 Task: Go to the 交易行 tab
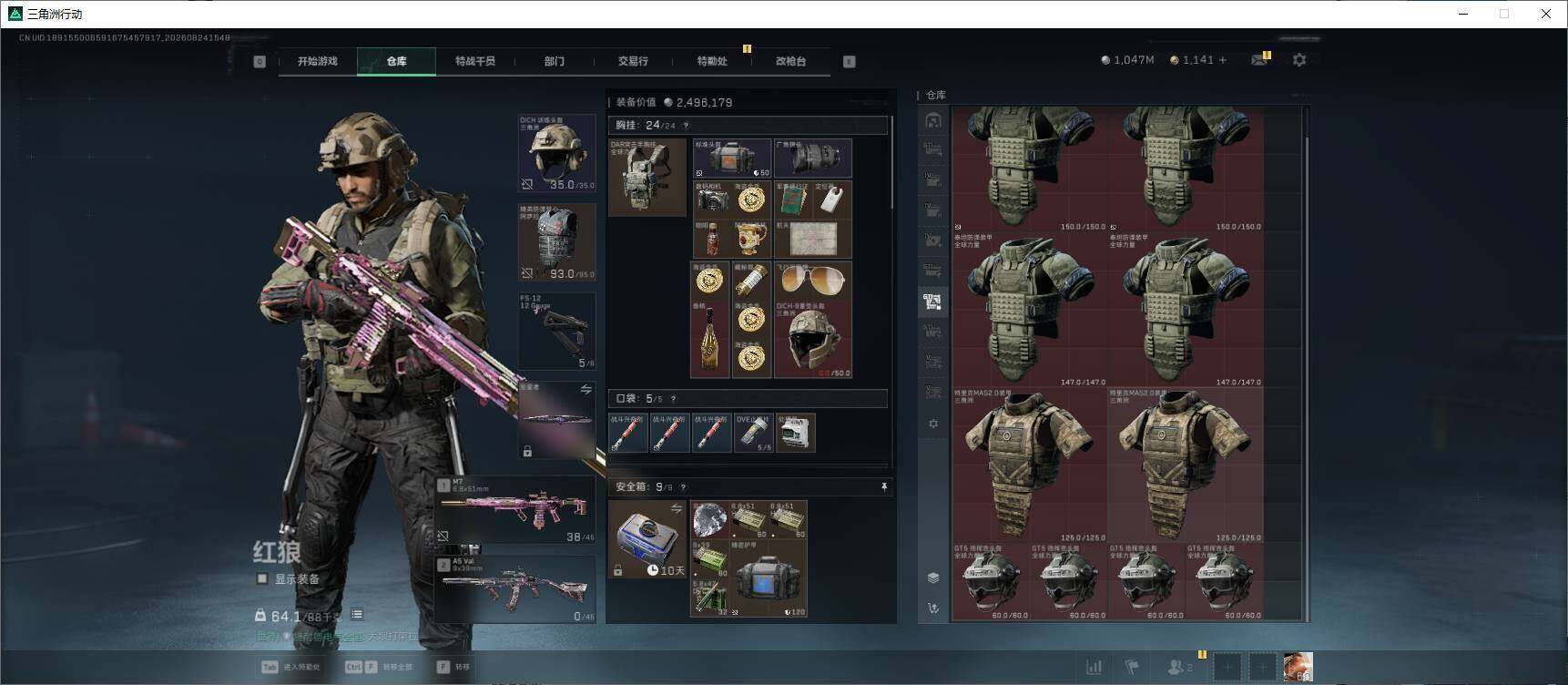[x=633, y=61]
